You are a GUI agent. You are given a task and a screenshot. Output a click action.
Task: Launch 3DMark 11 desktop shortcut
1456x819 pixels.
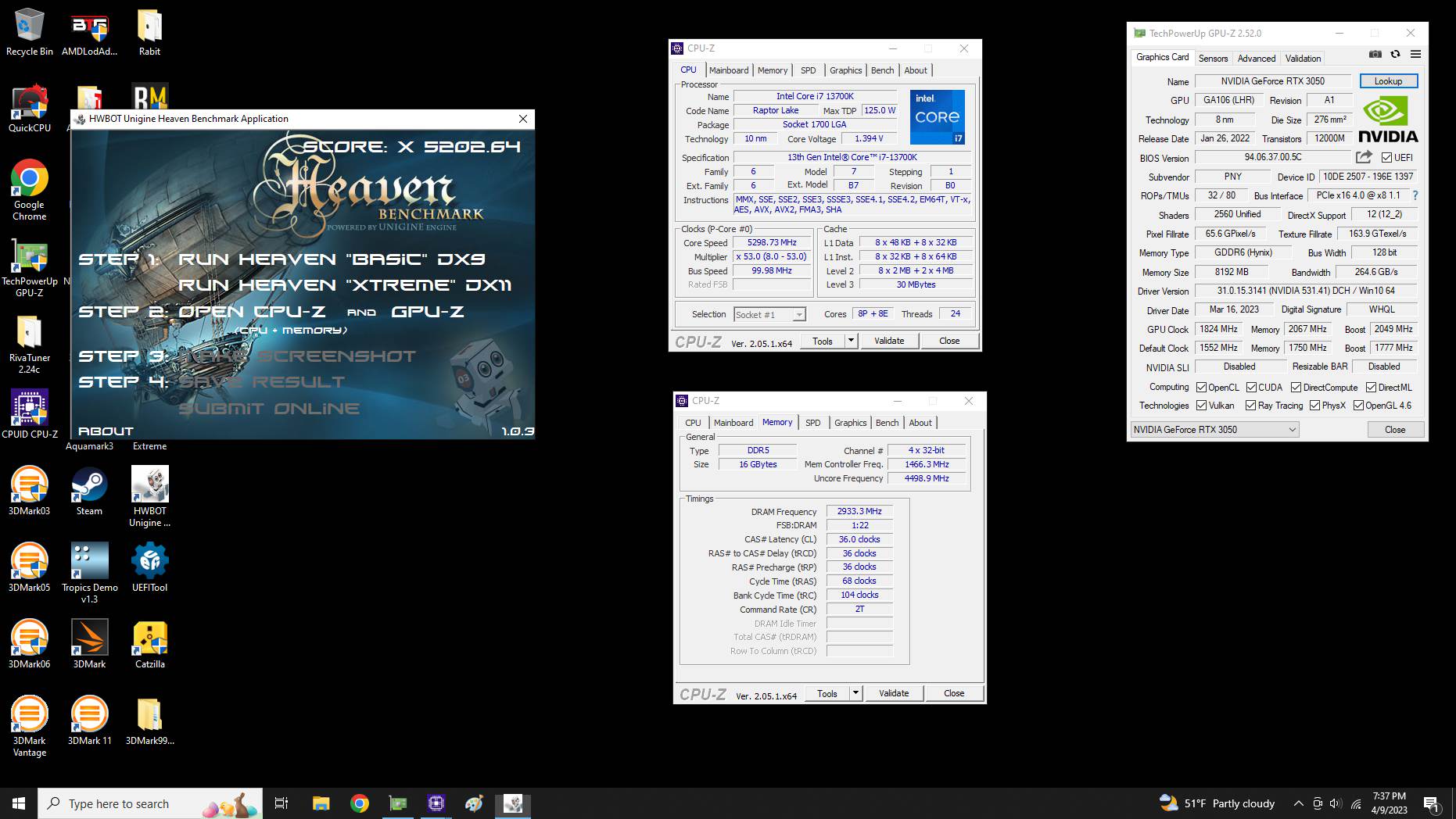[89, 721]
